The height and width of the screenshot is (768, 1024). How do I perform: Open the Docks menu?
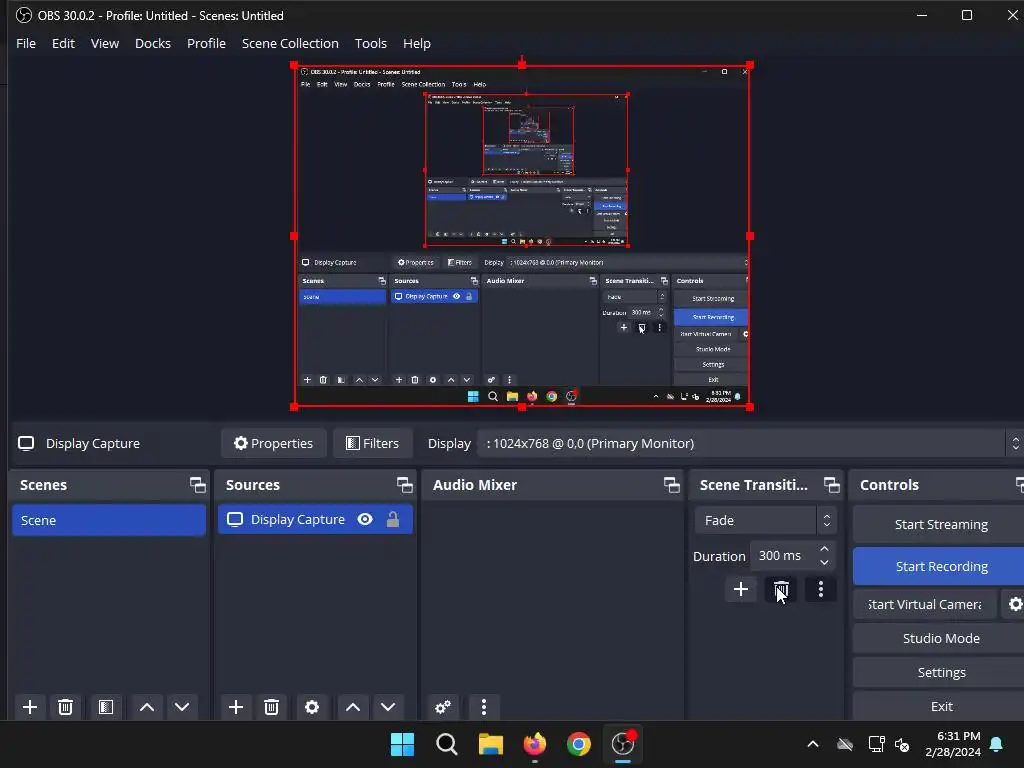coord(153,43)
